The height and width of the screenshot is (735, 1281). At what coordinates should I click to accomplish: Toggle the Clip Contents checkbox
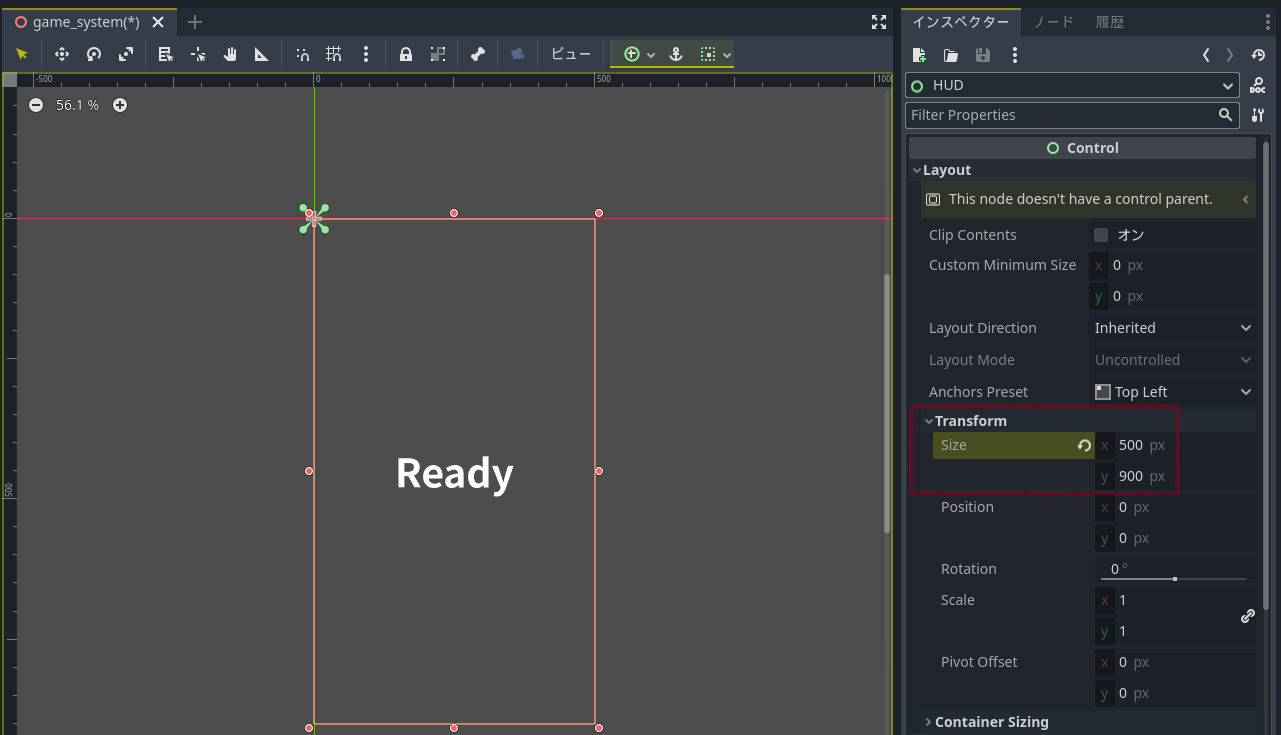point(1101,235)
